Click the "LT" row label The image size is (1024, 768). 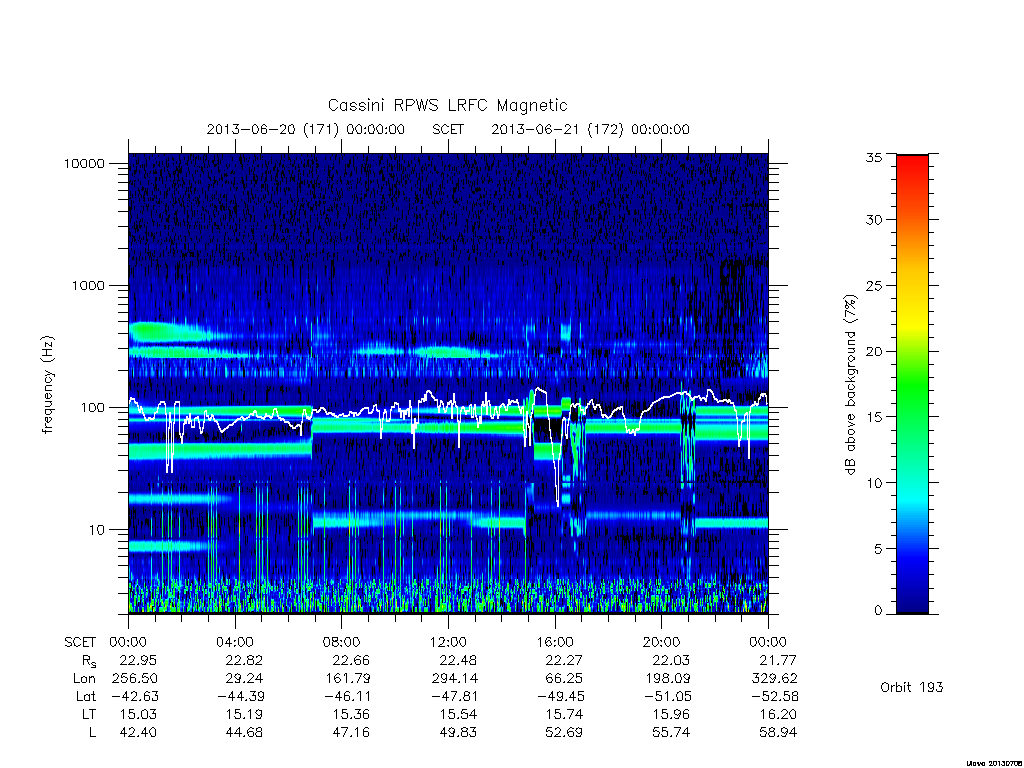(89, 714)
